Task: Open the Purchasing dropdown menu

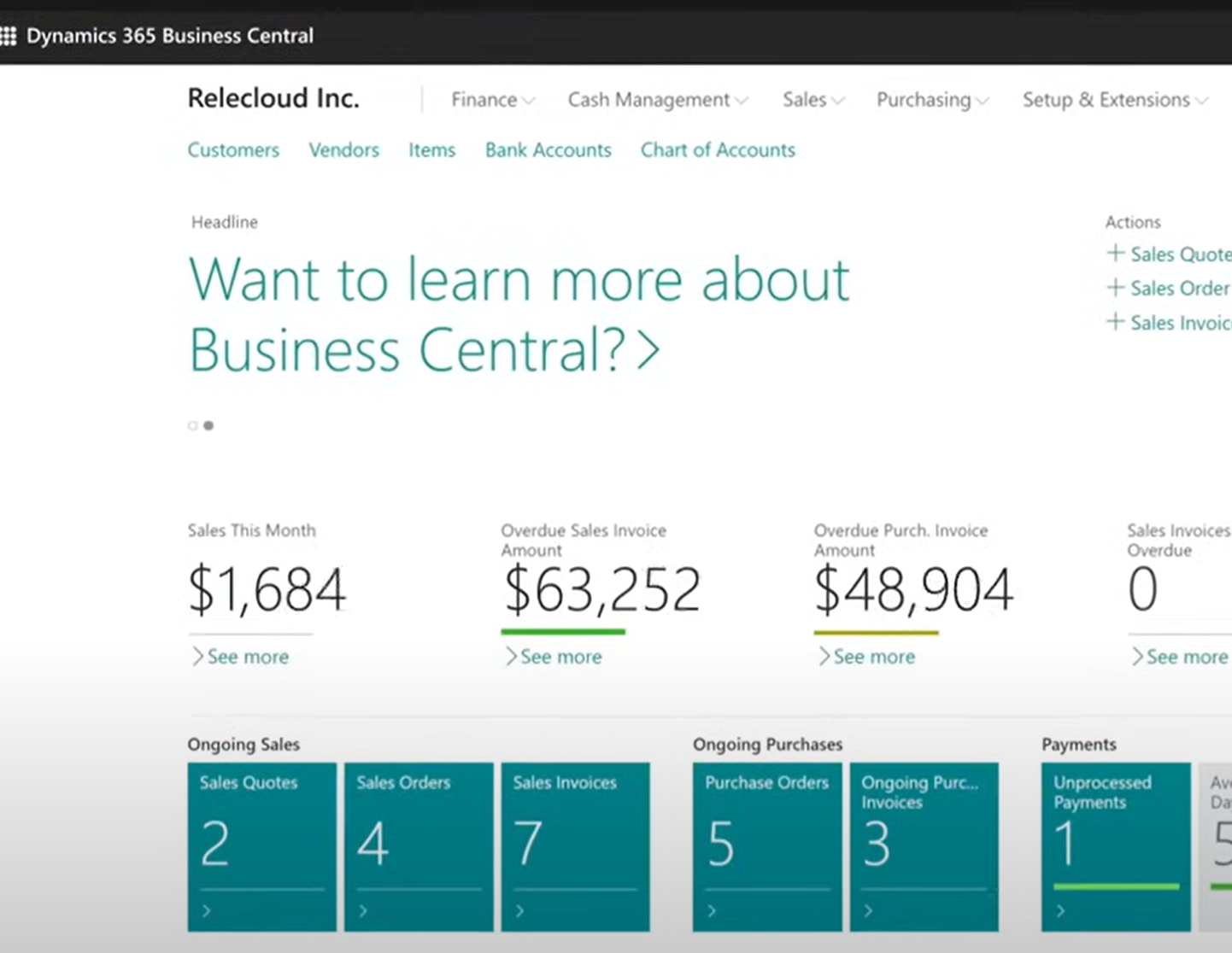Action: [931, 100]
